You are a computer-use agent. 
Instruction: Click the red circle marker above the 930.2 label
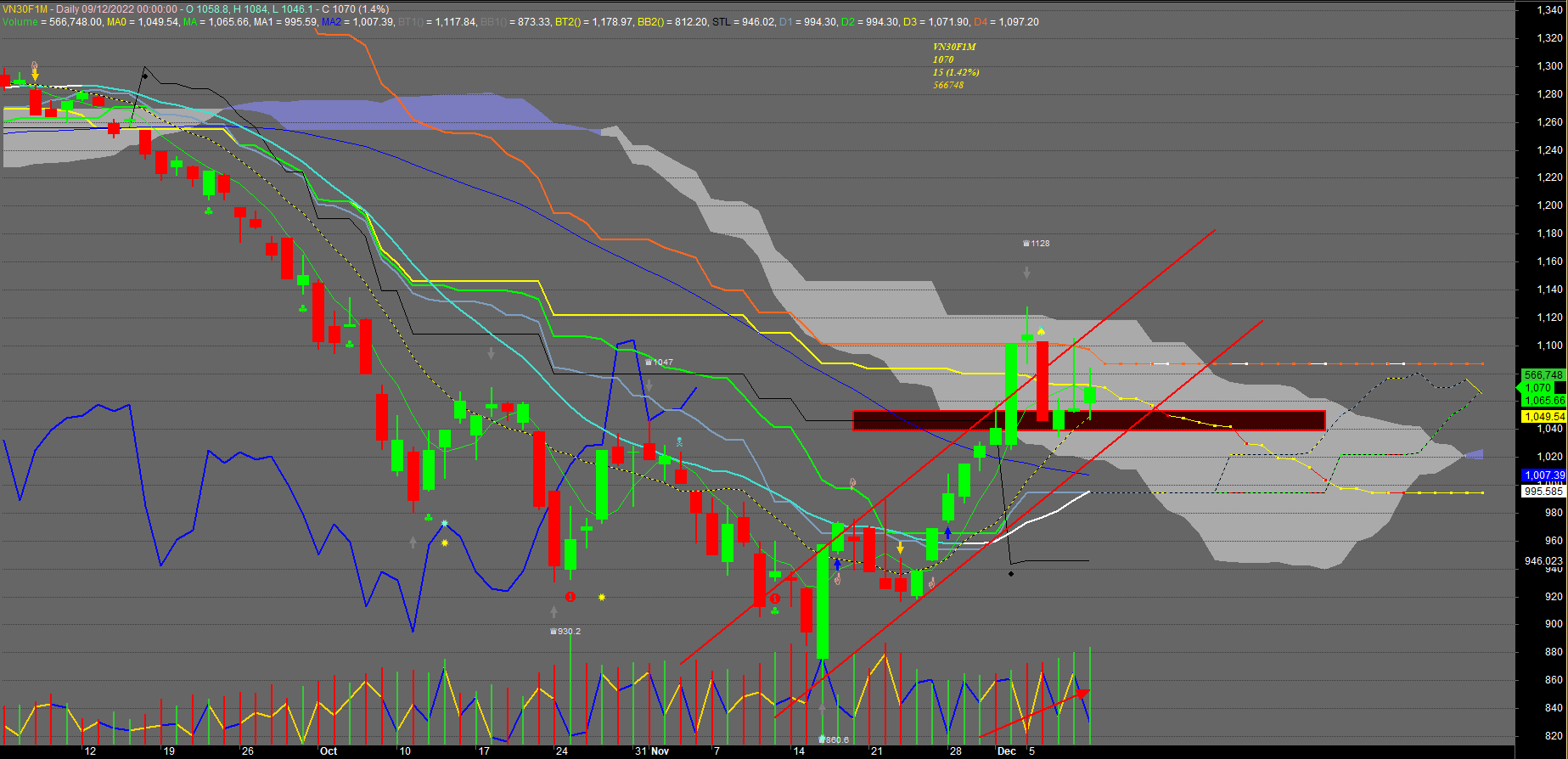[570, 597]
